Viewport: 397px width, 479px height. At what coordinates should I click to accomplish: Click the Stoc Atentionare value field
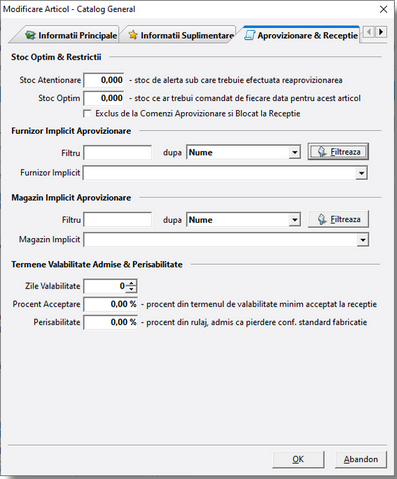pos(103,80)
